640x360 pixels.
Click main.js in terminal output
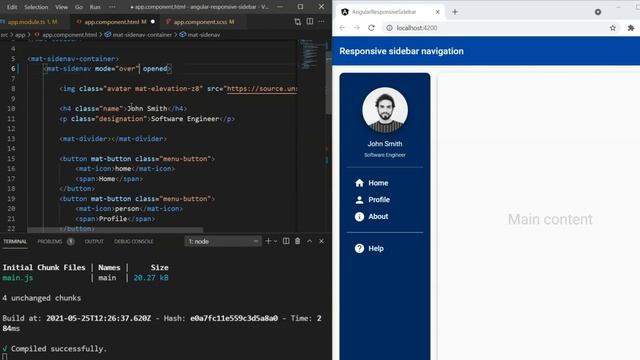coord(18,278)
